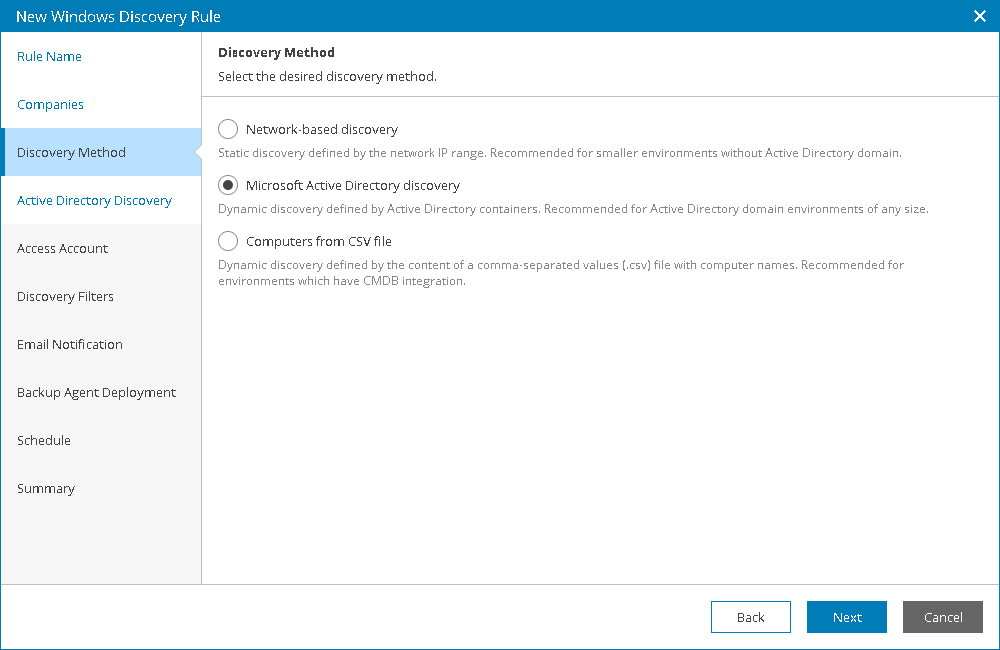Select the Network-based discovery option
Viewport: 1000px width, 650px height.
(227, 129)
